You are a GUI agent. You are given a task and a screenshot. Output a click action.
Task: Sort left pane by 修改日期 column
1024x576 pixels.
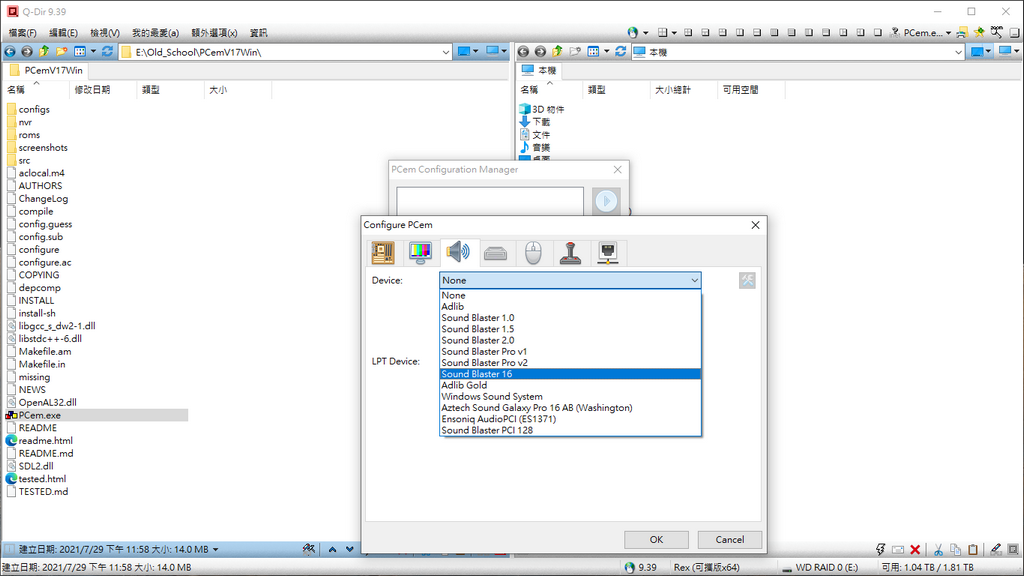[x=103, y=89]
